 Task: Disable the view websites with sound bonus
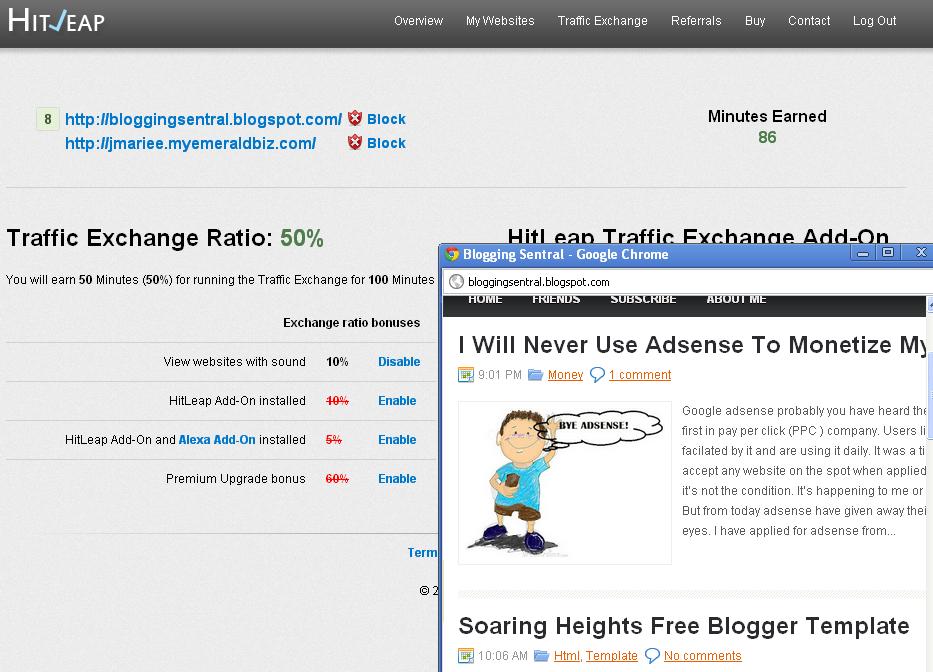(400, 362)
